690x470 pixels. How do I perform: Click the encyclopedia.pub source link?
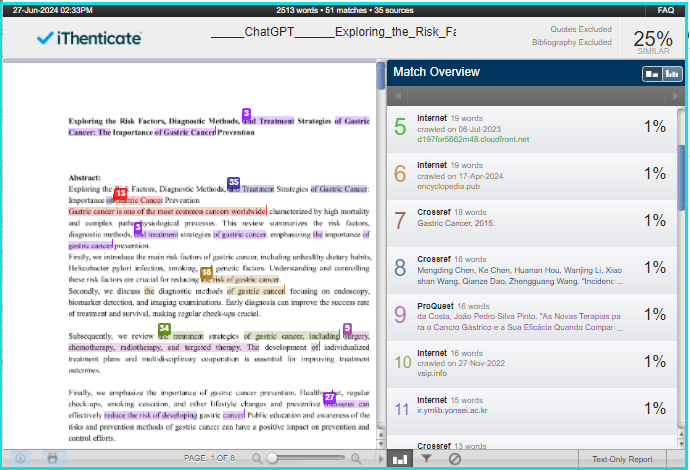(x=448, y=187)
